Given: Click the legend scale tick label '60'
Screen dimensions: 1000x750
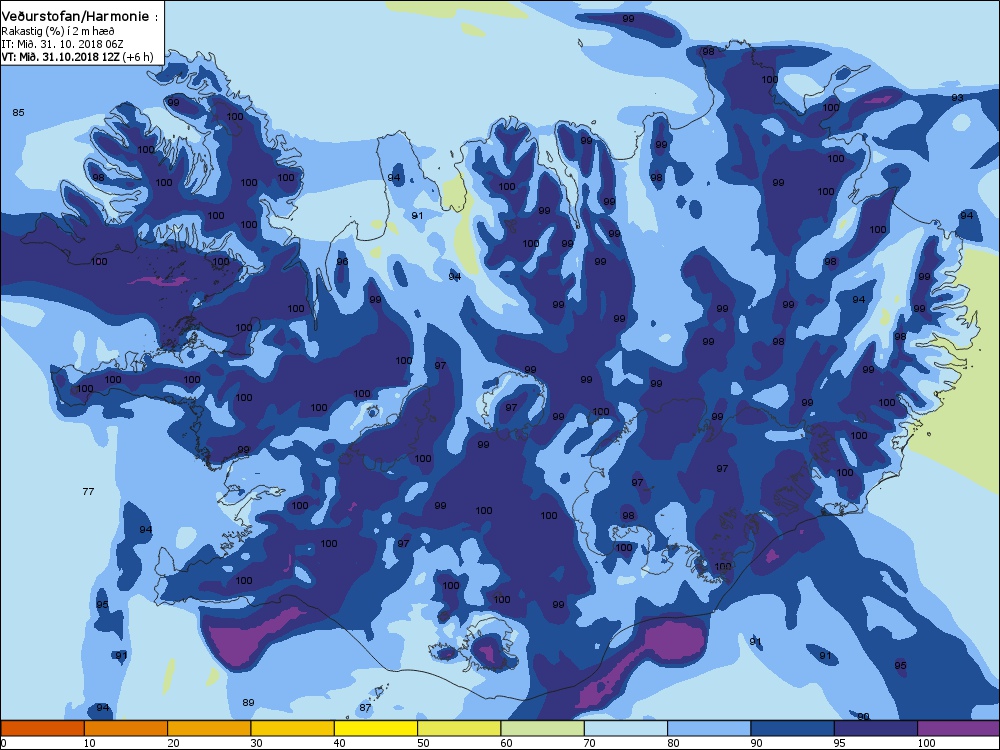Looking at the screenshot, I should click(x=506, y=743).
